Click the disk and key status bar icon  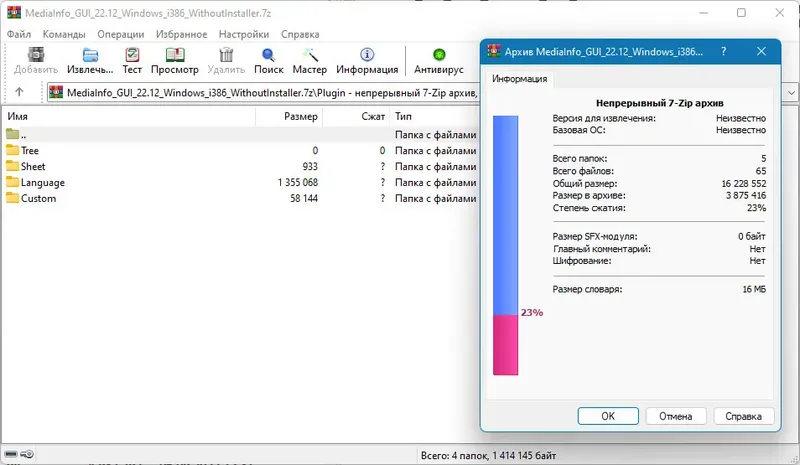point(19,454)
